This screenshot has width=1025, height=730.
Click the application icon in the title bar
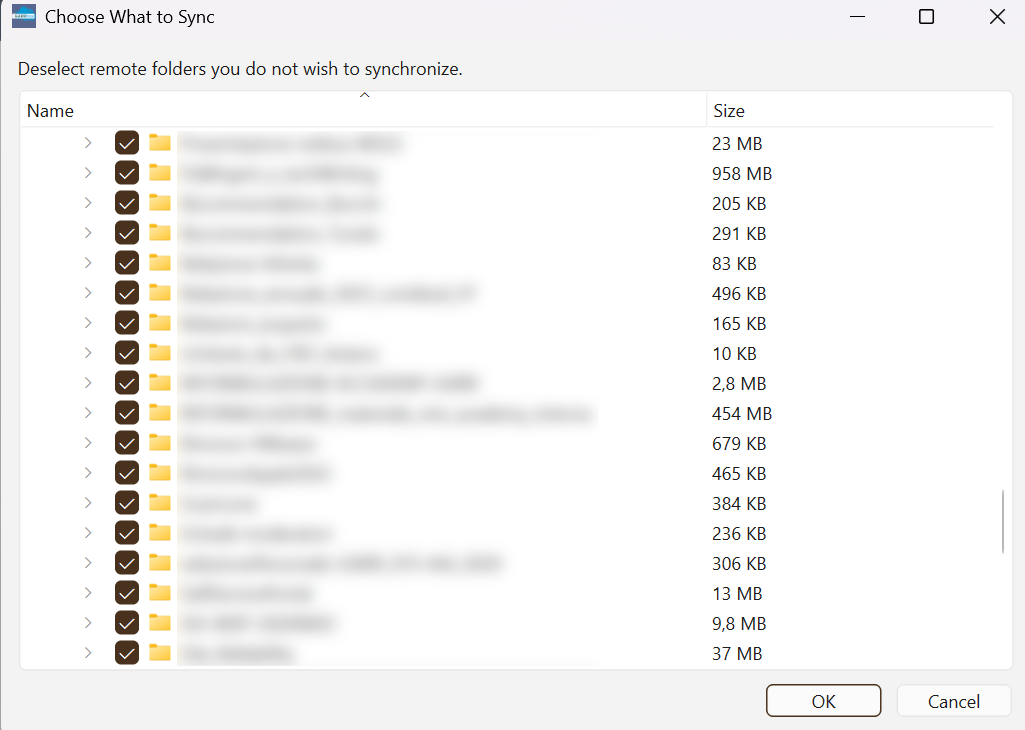(x=23, y=16)
